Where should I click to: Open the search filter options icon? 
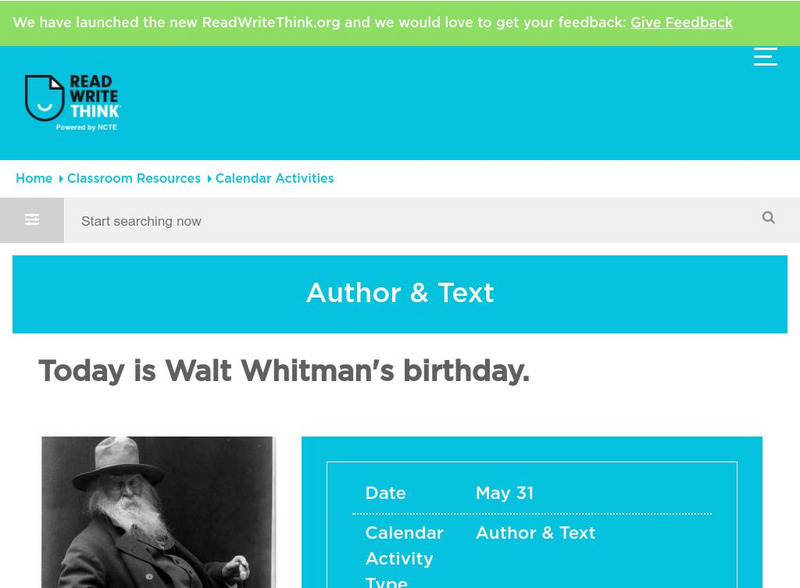click(x=32, y=220)
